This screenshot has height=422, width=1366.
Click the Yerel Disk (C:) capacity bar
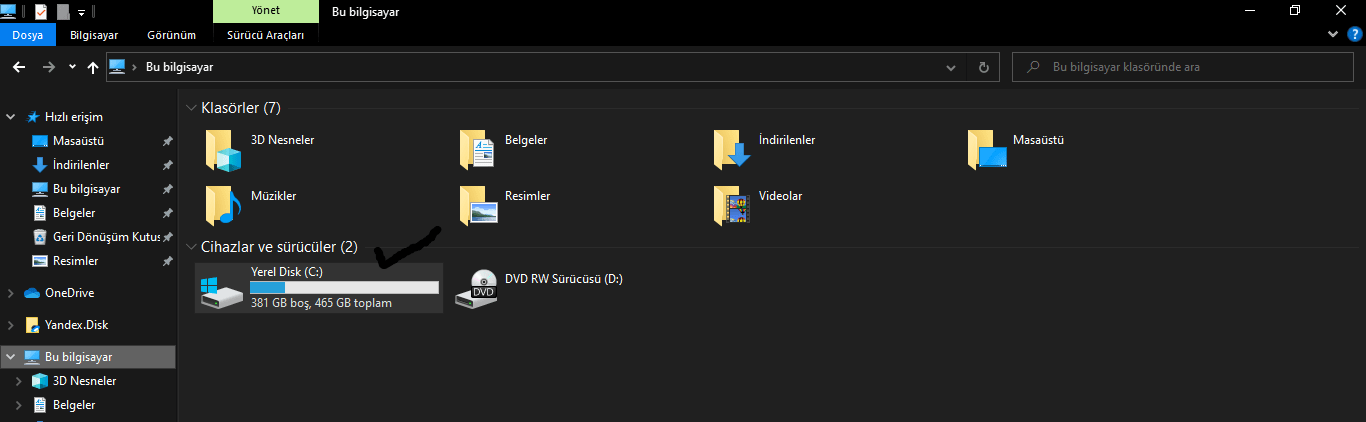(x=344, y=288)
